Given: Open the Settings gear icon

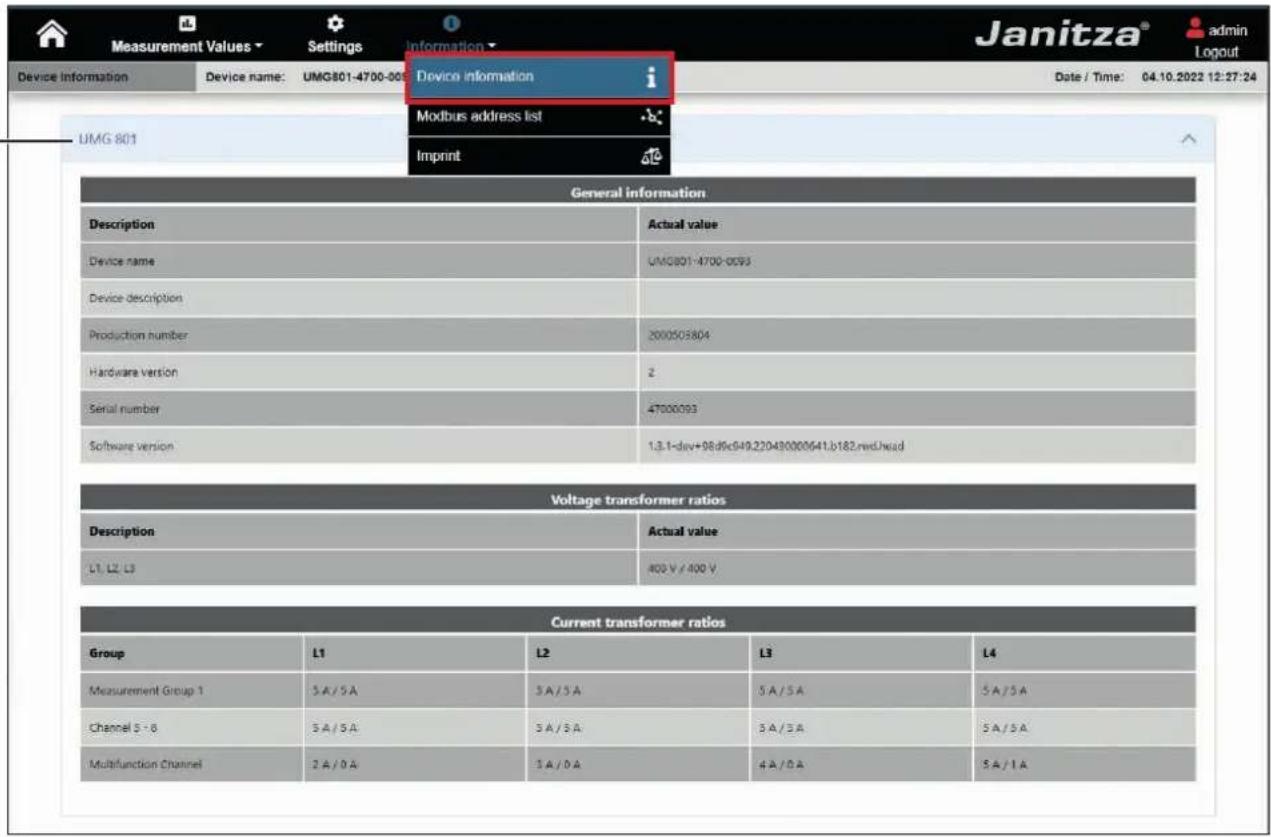Looking at the screenshot, I should click(335, 22).
